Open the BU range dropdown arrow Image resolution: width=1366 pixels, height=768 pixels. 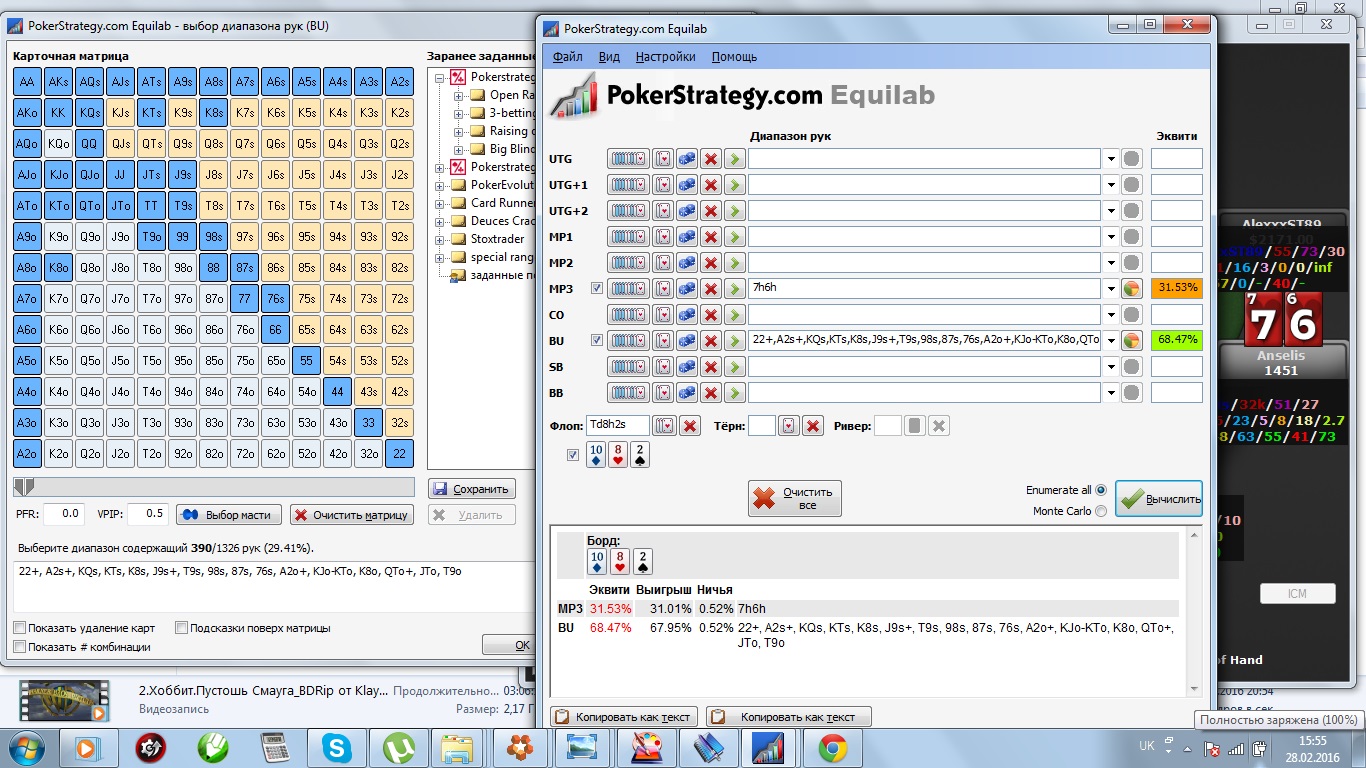click(x=1111, y=341)
